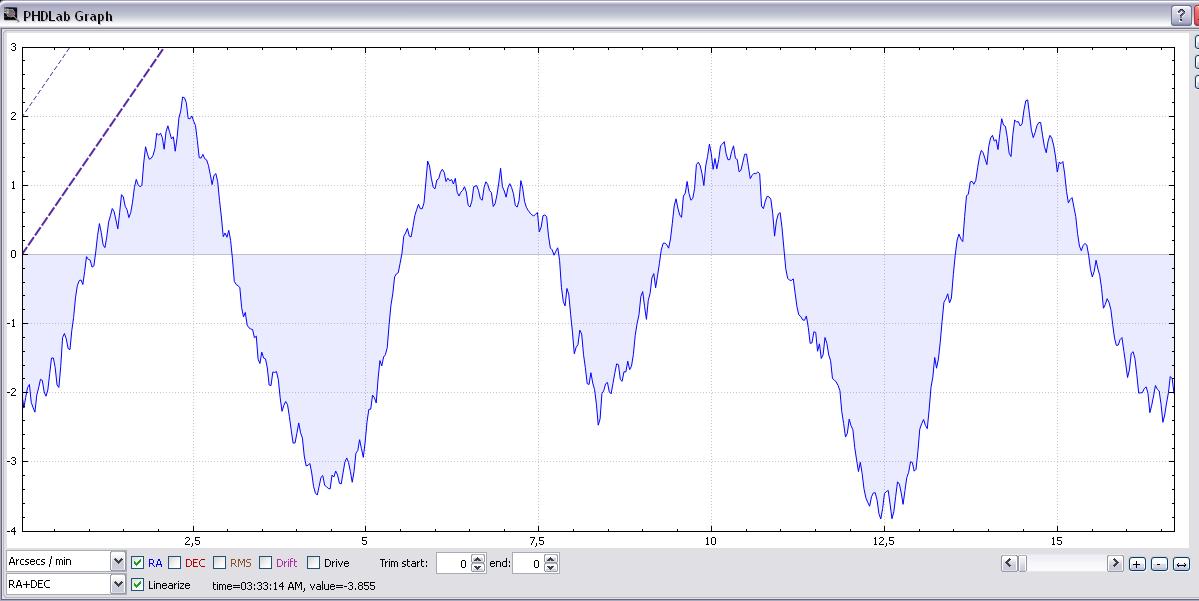Decrease the Trim end value
The width and height of the screenshot is (1199, 601).
(x=551, y=568)
